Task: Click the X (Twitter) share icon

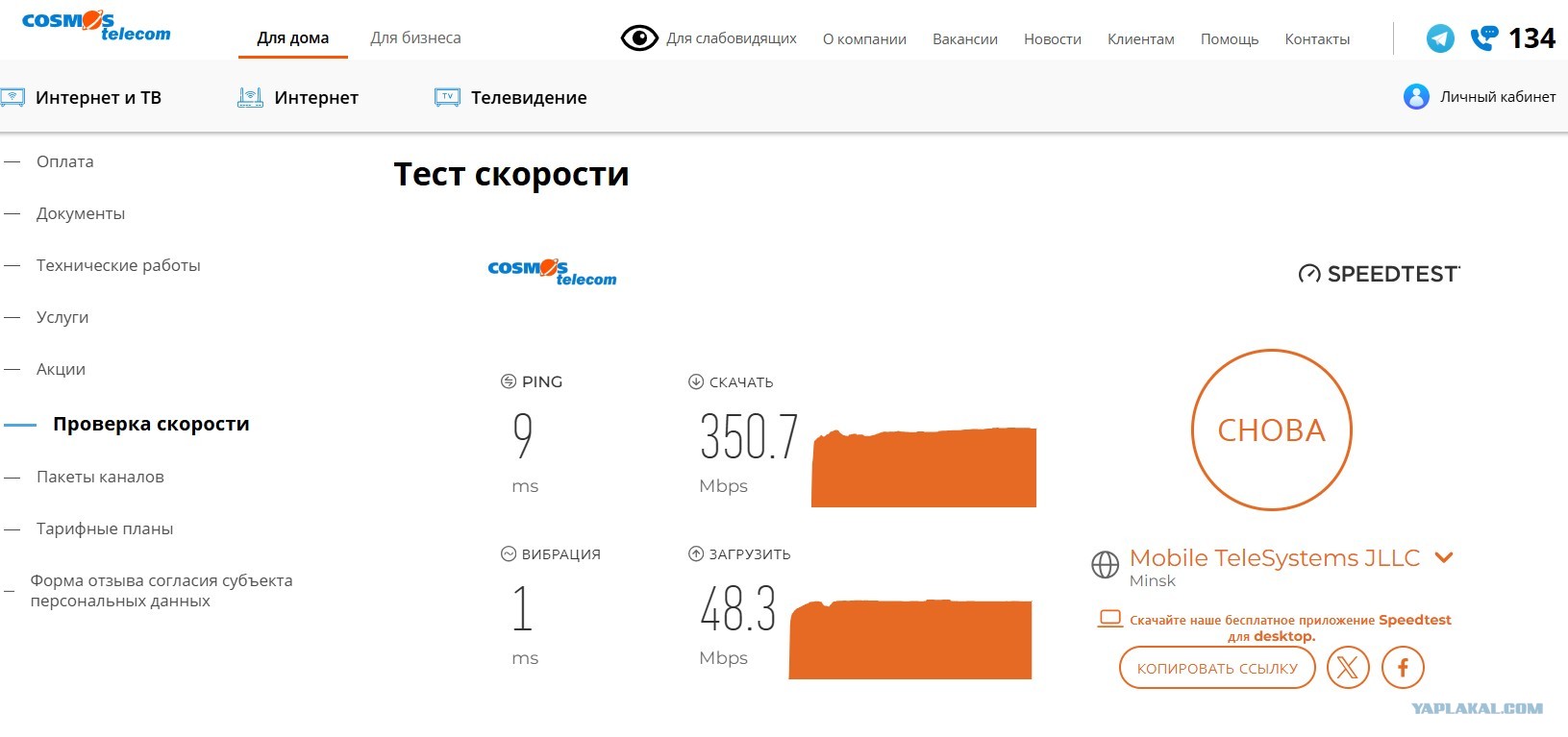Action: tap(1347, 667)
